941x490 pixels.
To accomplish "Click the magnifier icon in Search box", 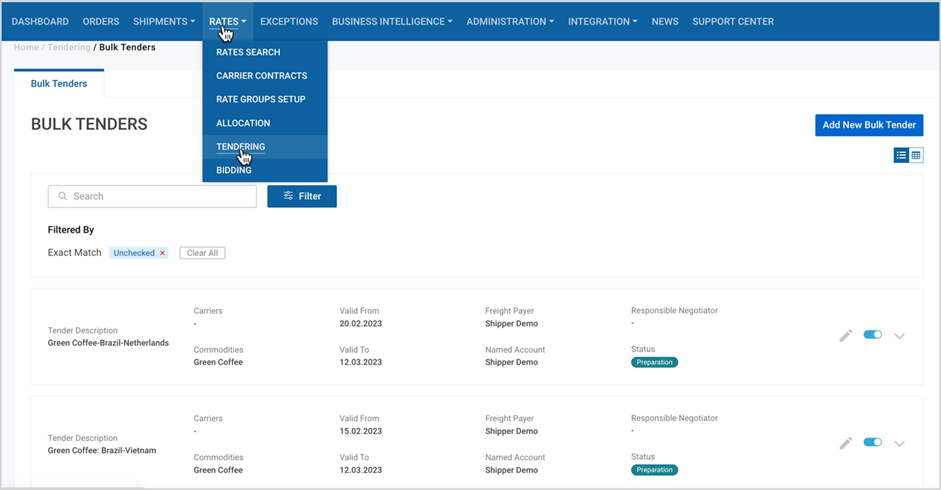I will pyautogui.click(x=62, y=196).
